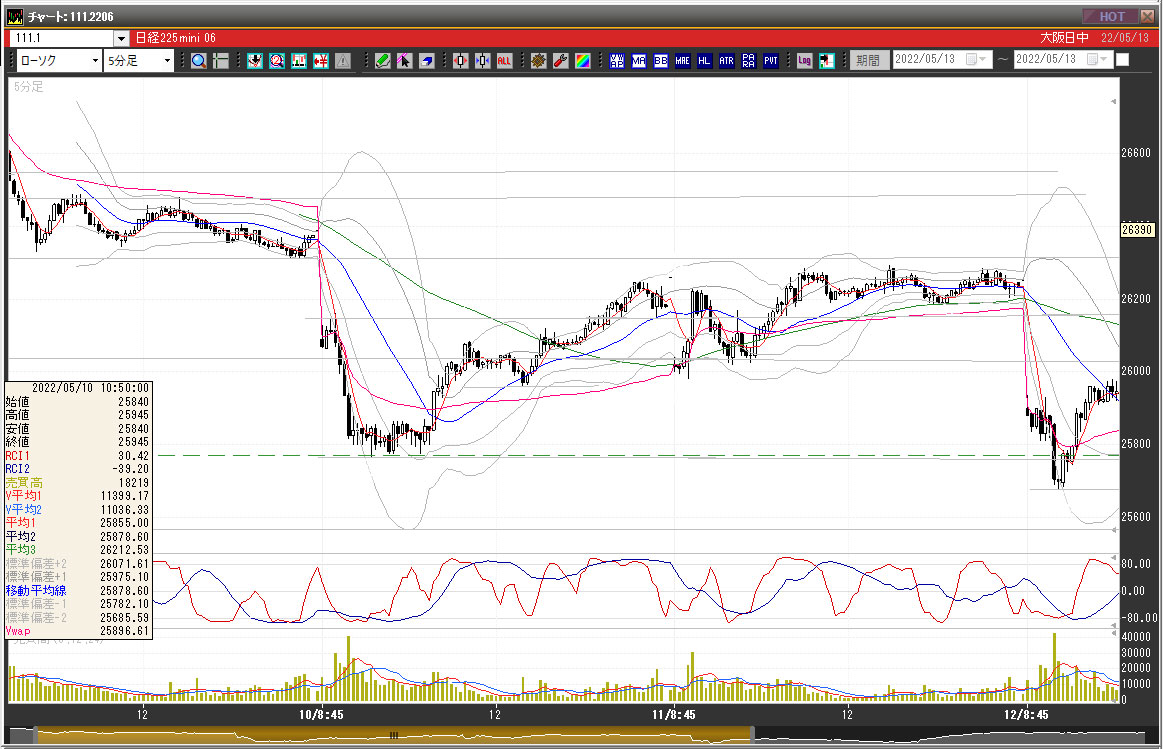Click the 期間 period button
The height and width of the screenshot is (749, 1163).
coord(869,61)
